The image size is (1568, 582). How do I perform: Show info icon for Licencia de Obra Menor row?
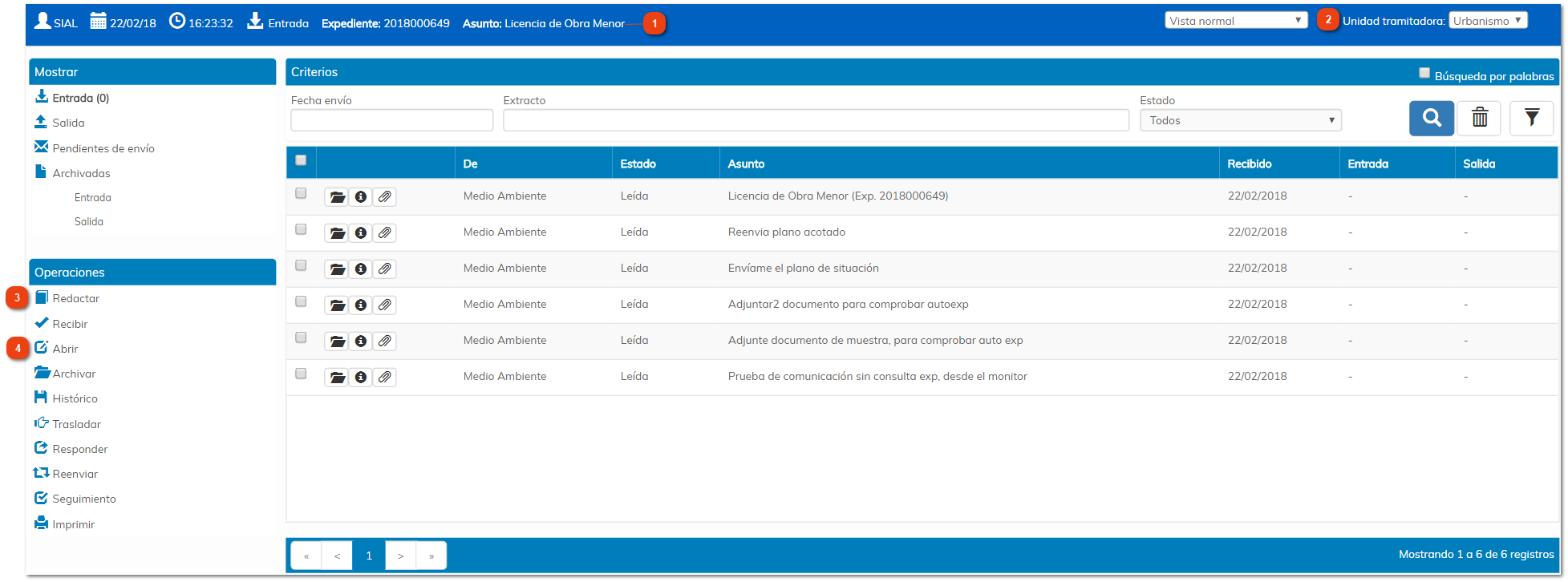(361, 196)
